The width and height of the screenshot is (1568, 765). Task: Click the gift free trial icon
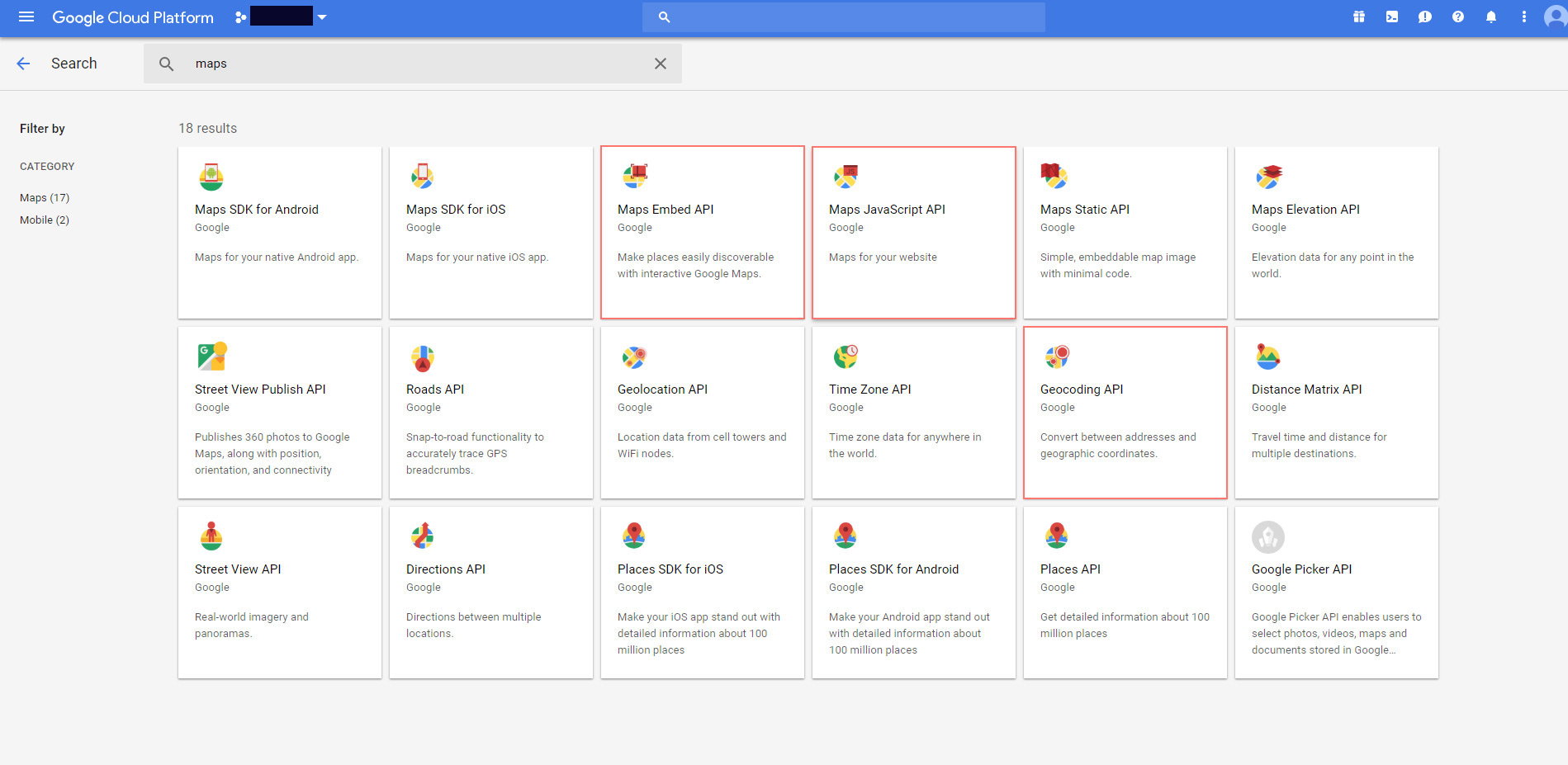(1359, 17)
